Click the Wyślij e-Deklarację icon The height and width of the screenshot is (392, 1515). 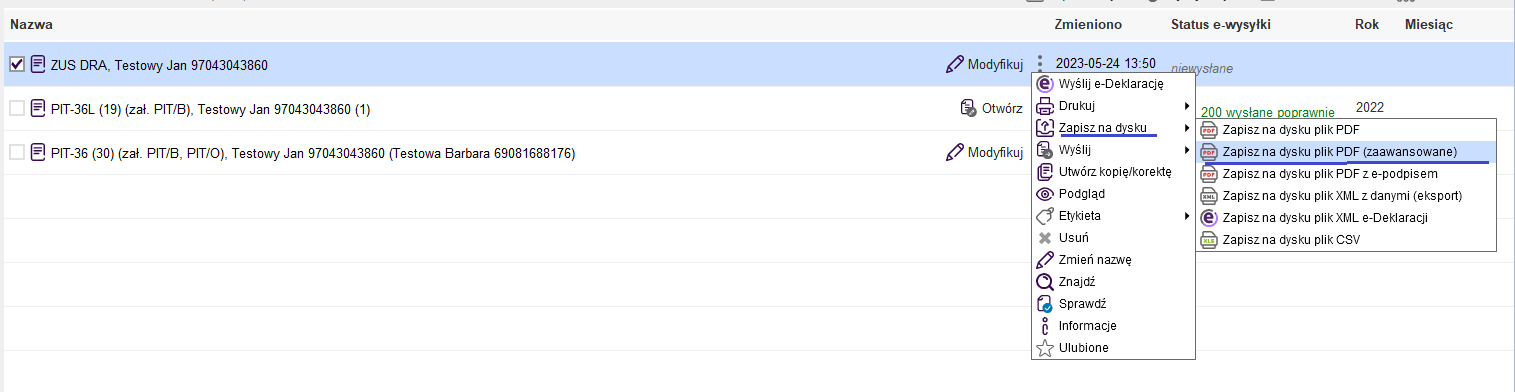coord(1044,84)
